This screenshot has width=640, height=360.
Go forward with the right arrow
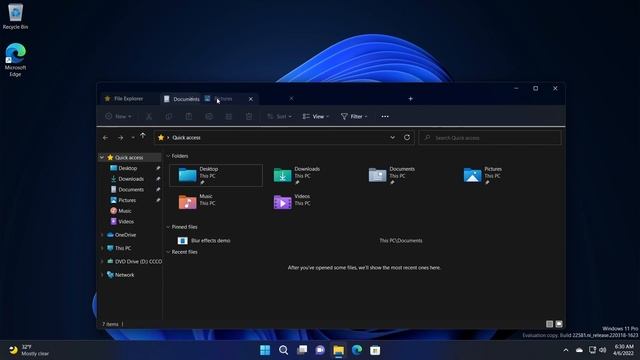point(120,138)
